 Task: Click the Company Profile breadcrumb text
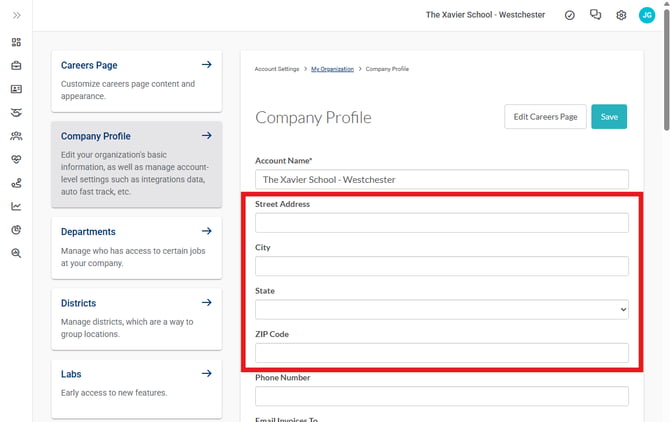[387, 69]
